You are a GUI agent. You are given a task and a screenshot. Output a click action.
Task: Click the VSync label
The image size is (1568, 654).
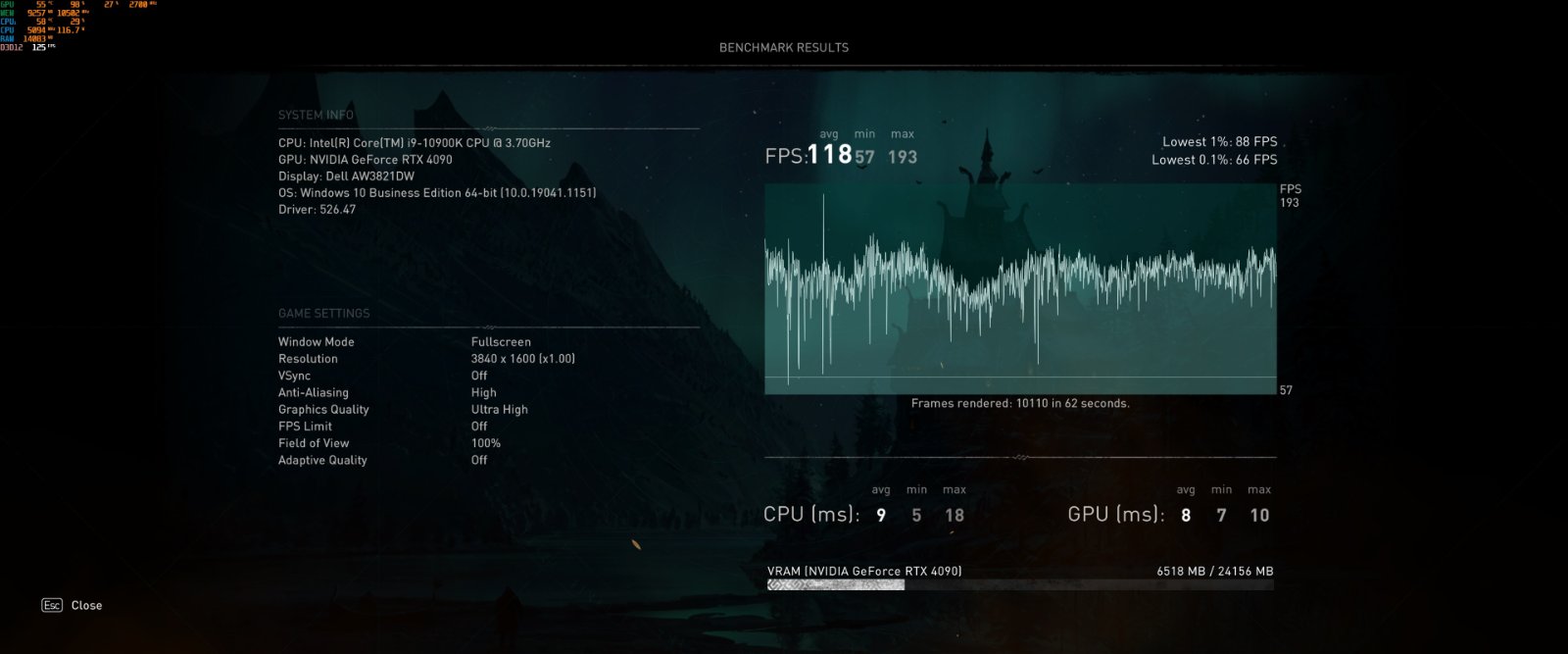click(x=294, y=376)
